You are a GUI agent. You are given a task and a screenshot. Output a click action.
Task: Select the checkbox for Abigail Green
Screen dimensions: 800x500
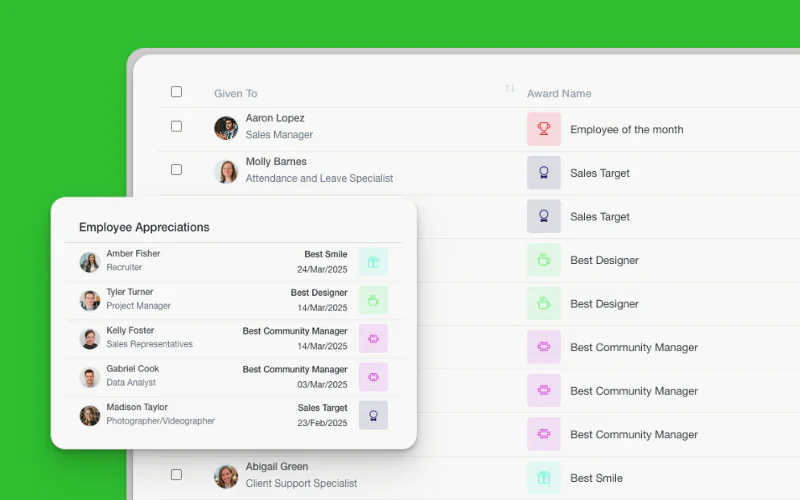tap(177, 474)
